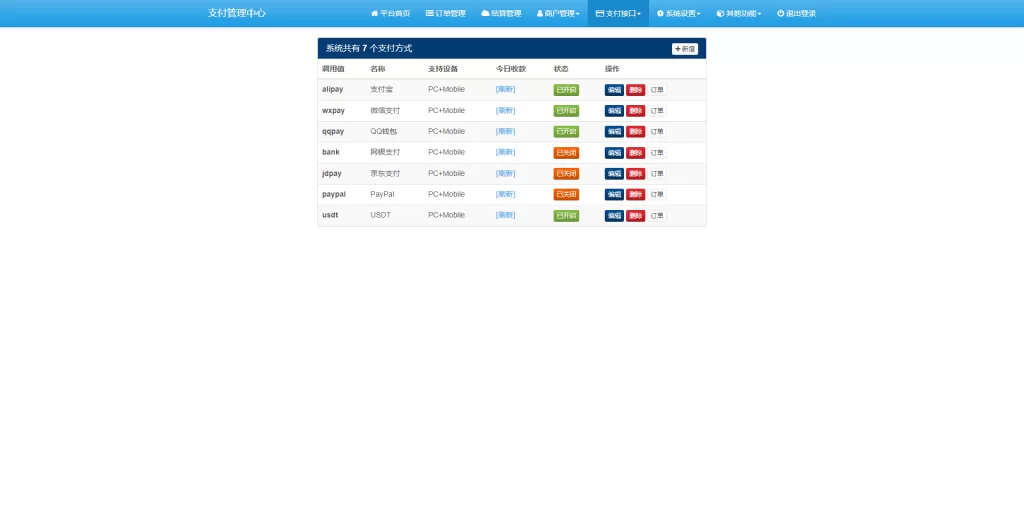Delete the qqpay payment method

coord(635,132)
